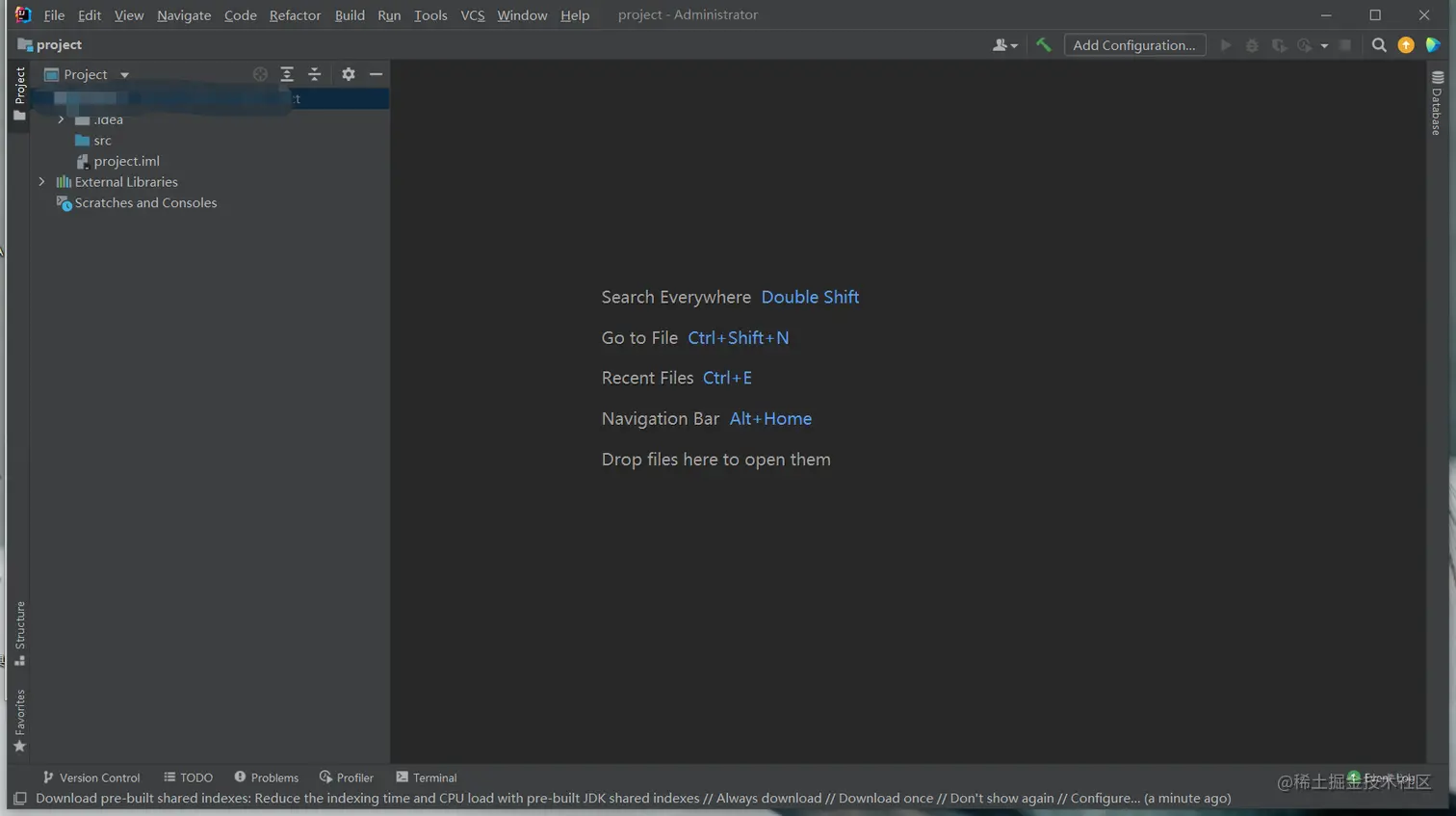The image size is (1456, 816).
Task: Open the Terminal tool window
Action: [x=427, y=777]
